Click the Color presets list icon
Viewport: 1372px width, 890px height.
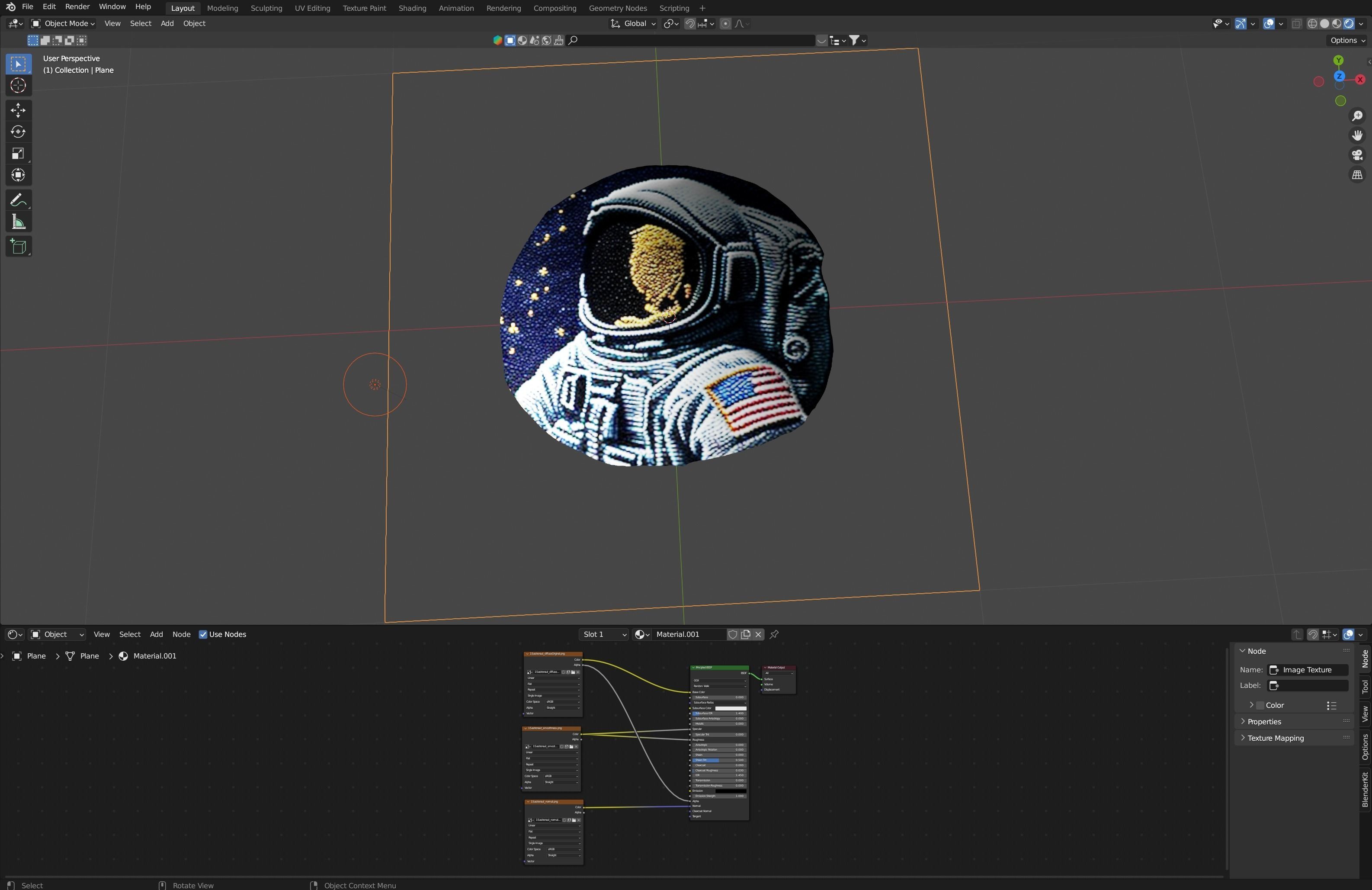(1331, 705)
